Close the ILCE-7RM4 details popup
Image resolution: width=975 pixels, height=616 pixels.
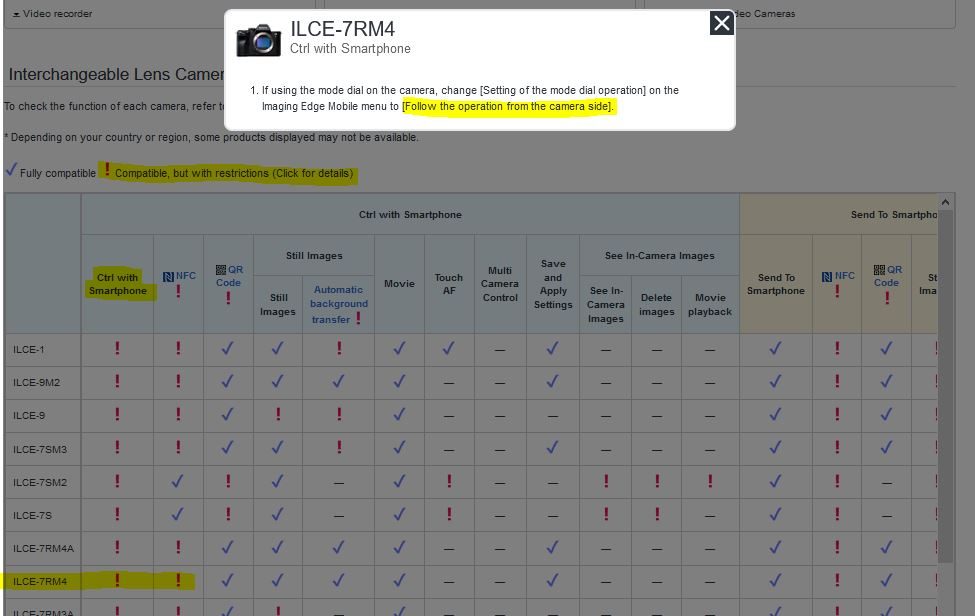click(x=721, y=24)
